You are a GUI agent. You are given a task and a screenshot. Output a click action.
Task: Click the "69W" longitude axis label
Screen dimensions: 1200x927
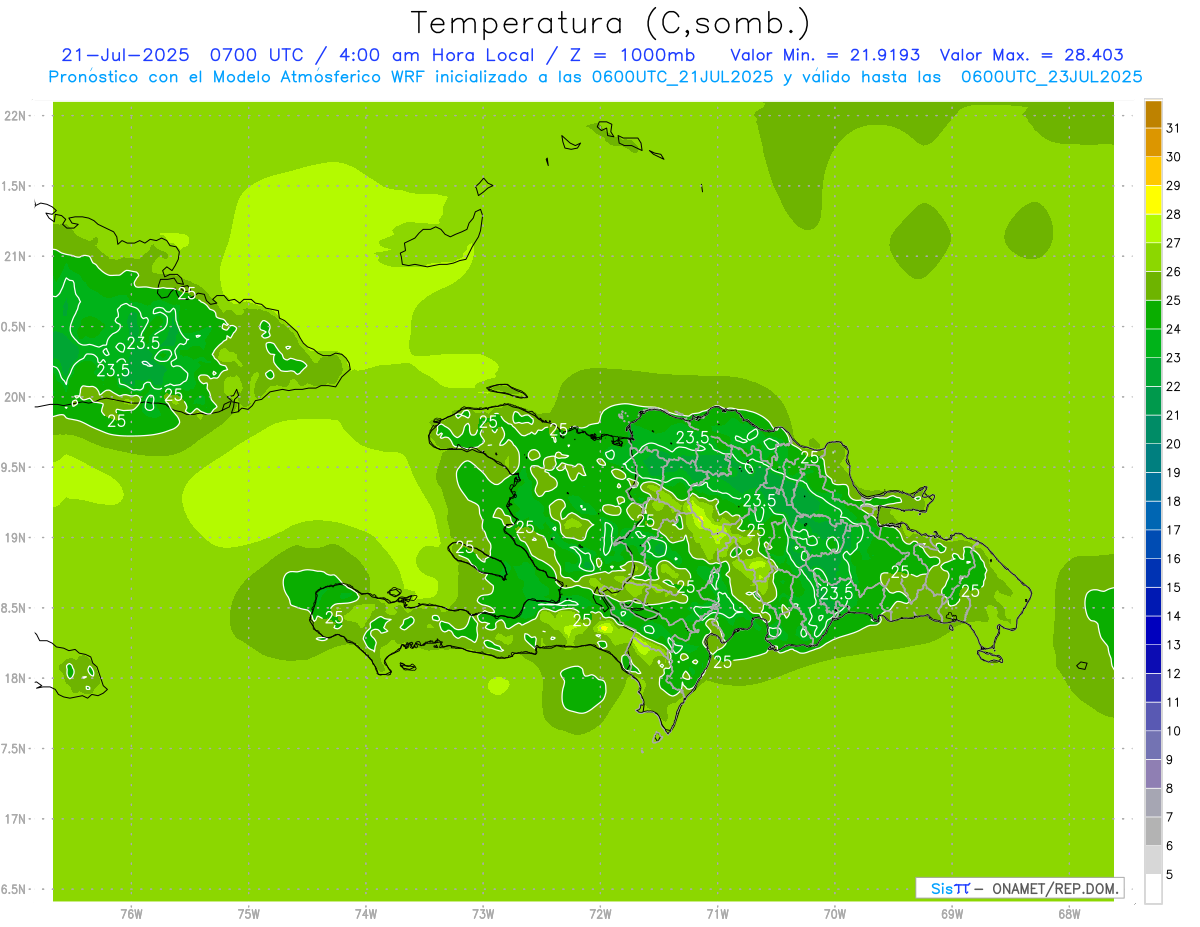(952, 913)
